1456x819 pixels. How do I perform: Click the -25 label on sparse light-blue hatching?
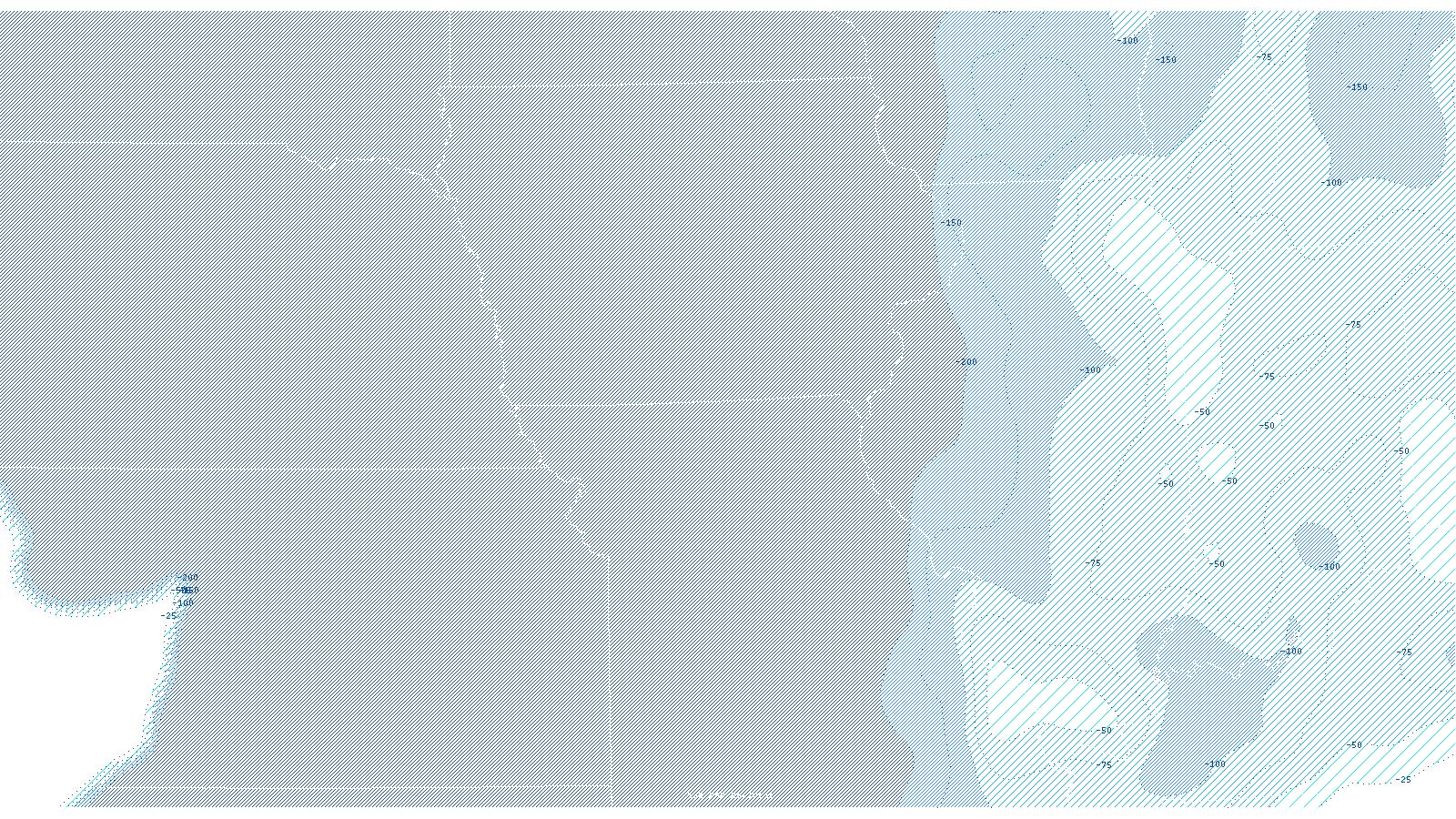tap(1403, 780)
